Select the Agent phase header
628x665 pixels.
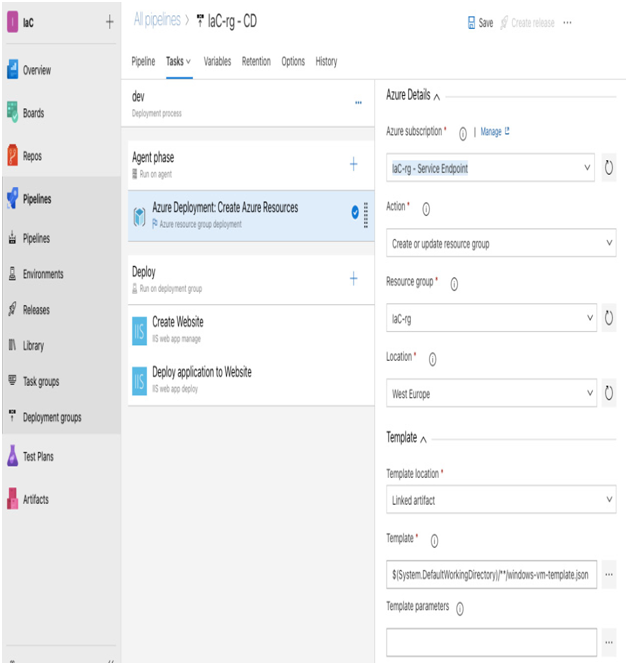tap(251, 165)
